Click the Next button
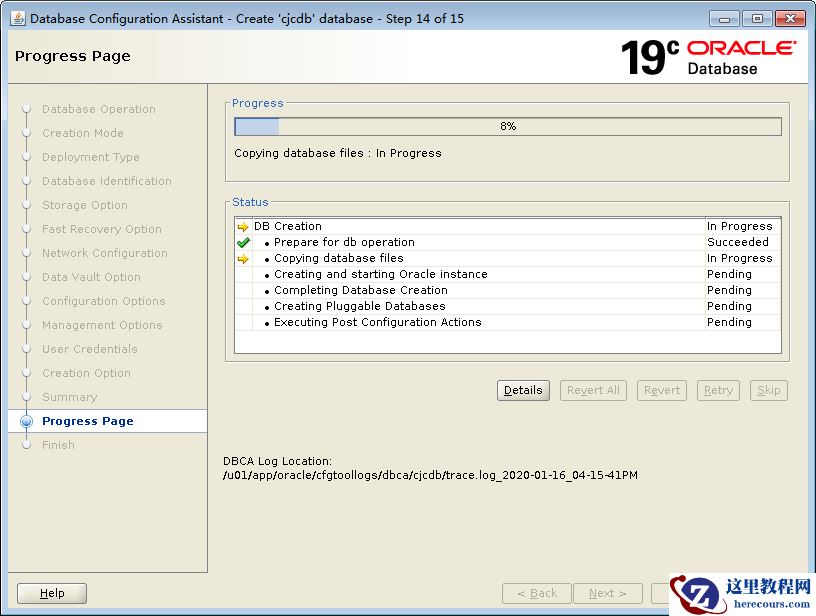Image resolution: width=816 pixels, height=616 pixels. click(x=608, y=593)
